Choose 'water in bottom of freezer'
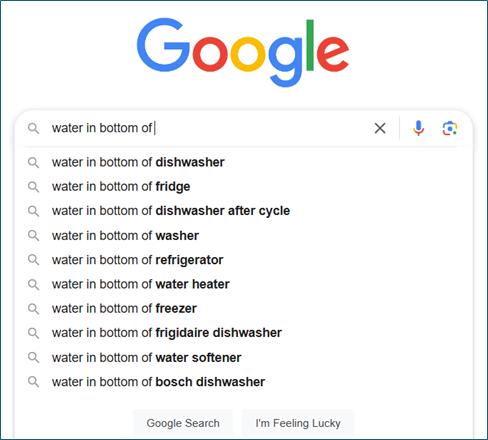This screenshot has height=440, width=488. [x=244, y=309]
